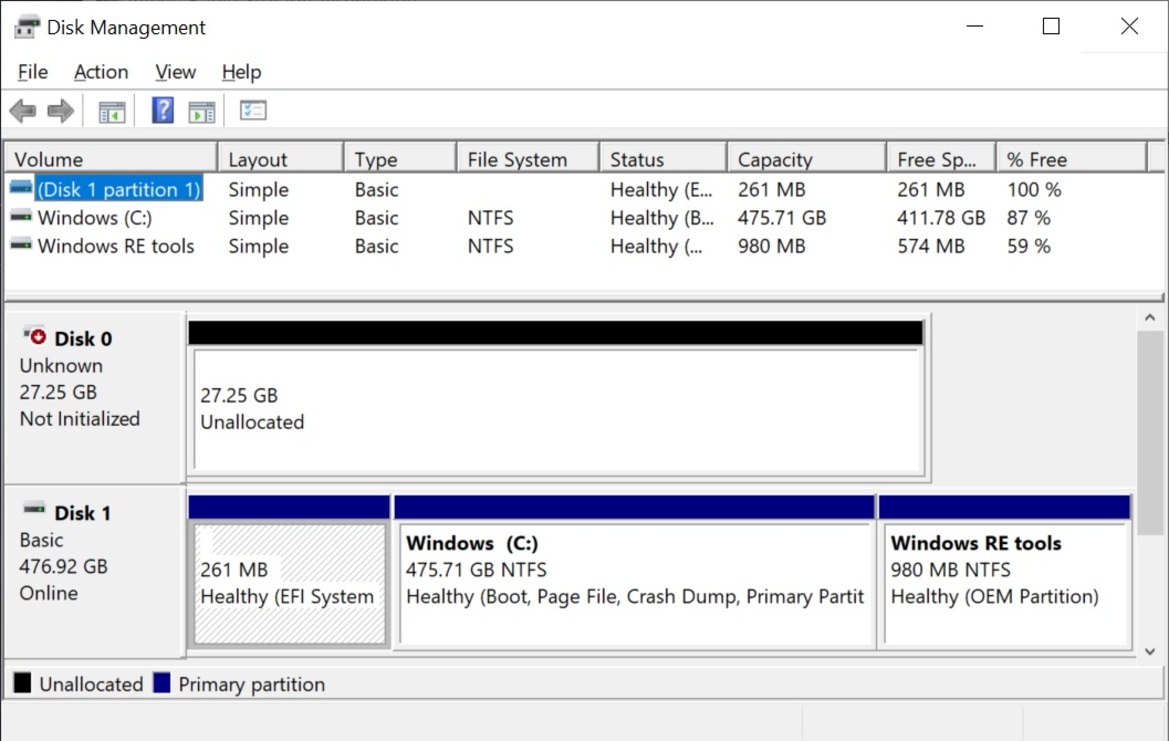Click the drive icon beside Windows RE tools row
Screen dimensions: 1169x741
pyautogui.click(x=21, y=245)
